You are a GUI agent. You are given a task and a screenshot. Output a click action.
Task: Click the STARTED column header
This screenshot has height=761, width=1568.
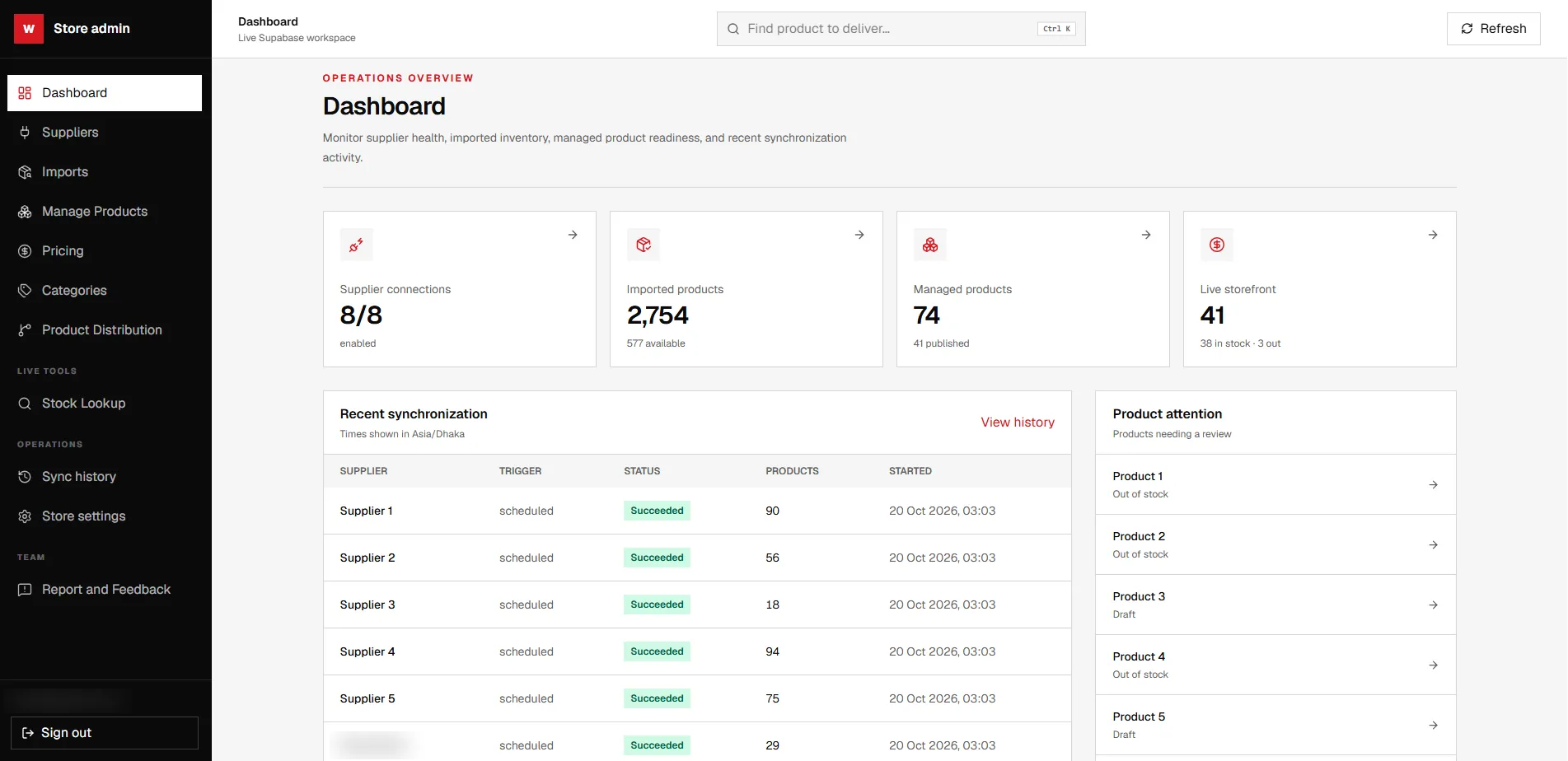click(910, 471)
